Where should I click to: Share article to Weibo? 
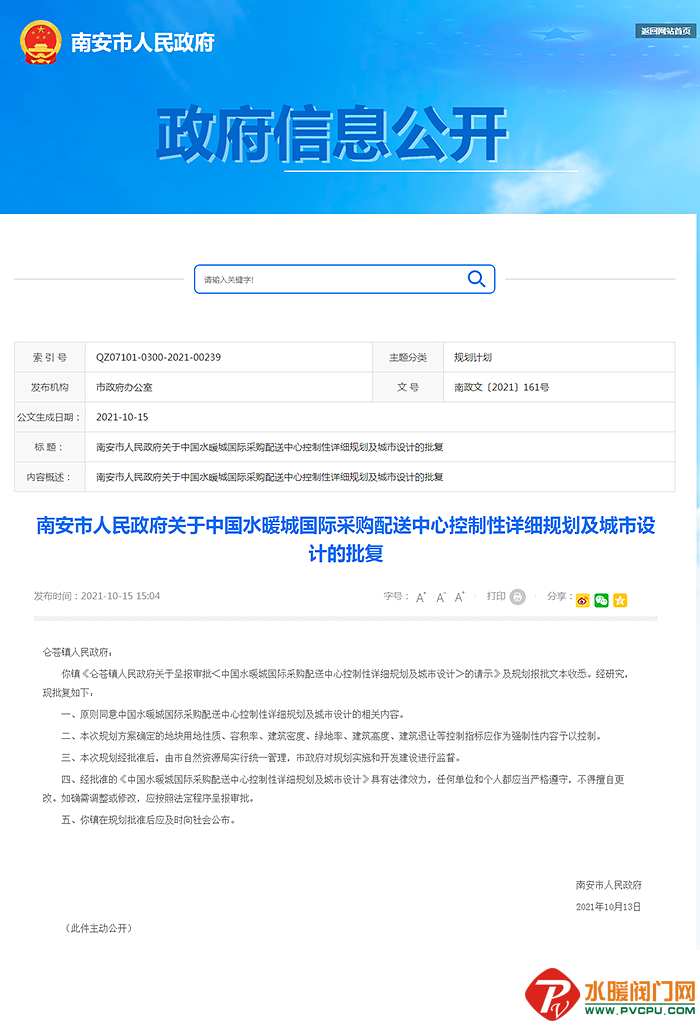582,600
